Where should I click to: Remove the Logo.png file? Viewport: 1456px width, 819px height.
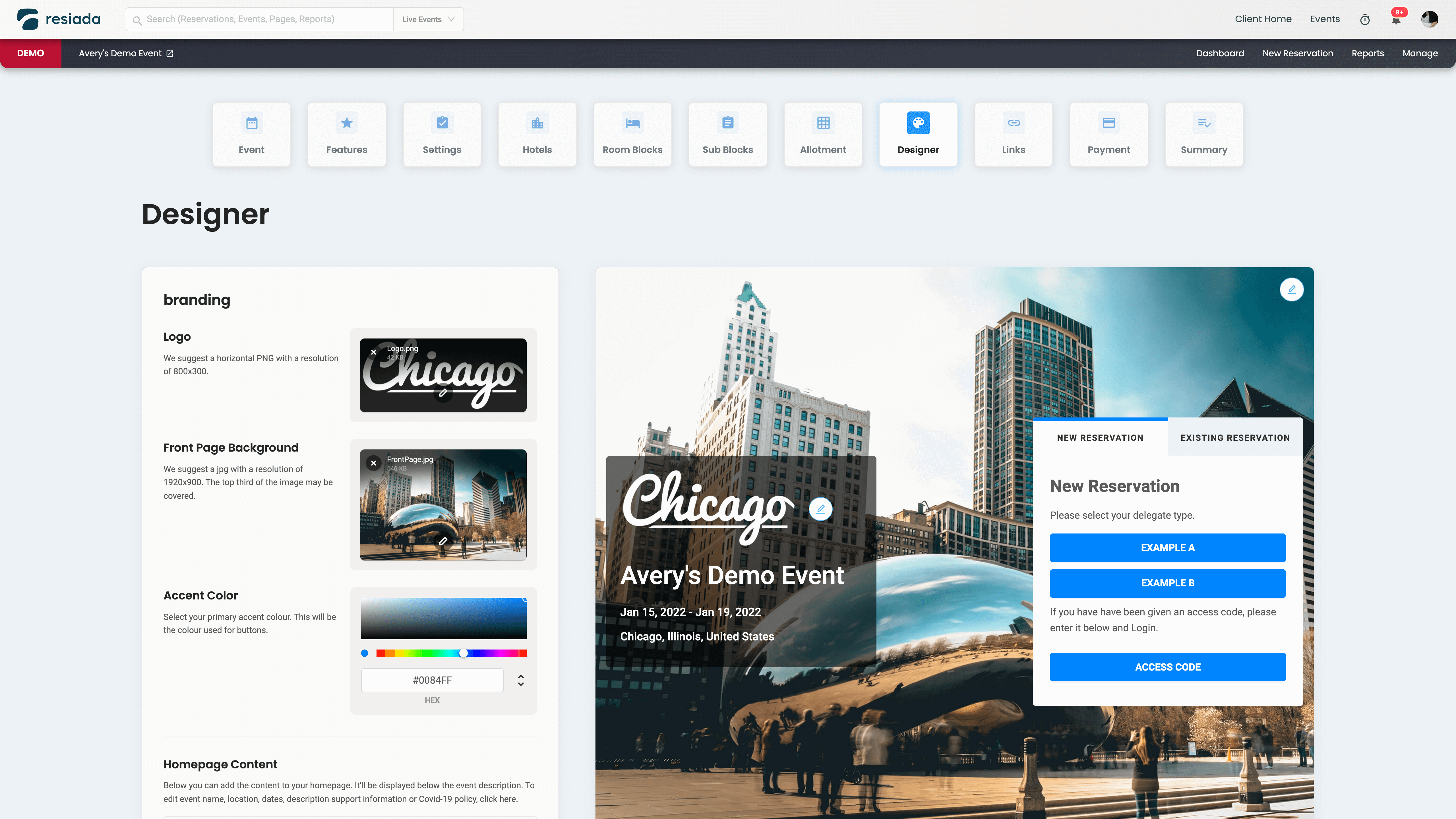click(373, 352)
